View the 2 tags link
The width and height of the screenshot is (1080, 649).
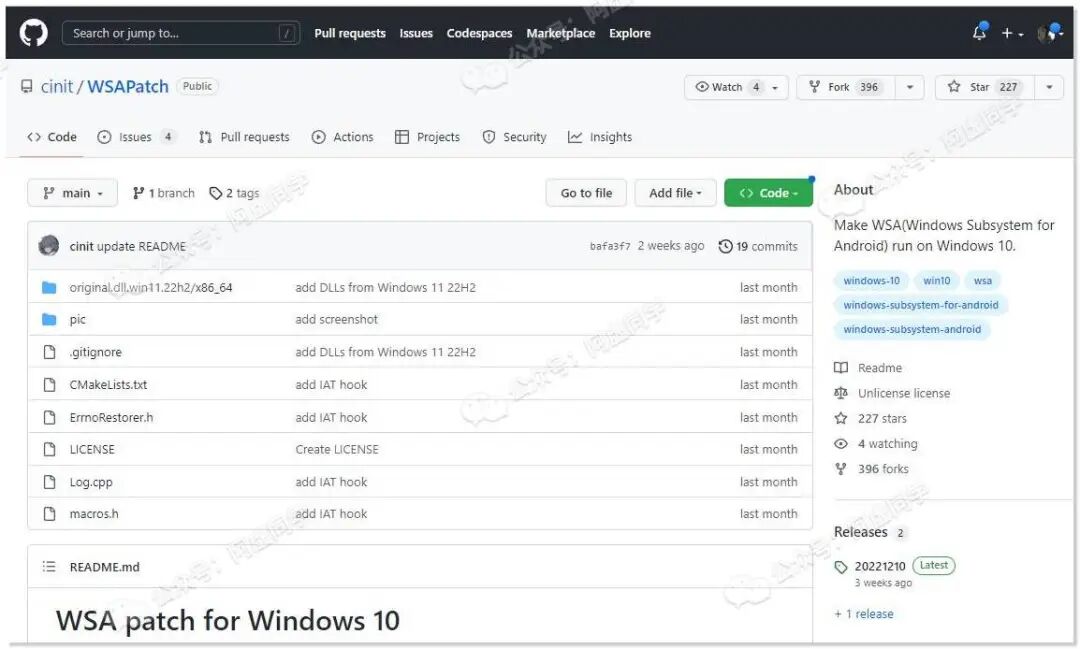coord(234,193)
